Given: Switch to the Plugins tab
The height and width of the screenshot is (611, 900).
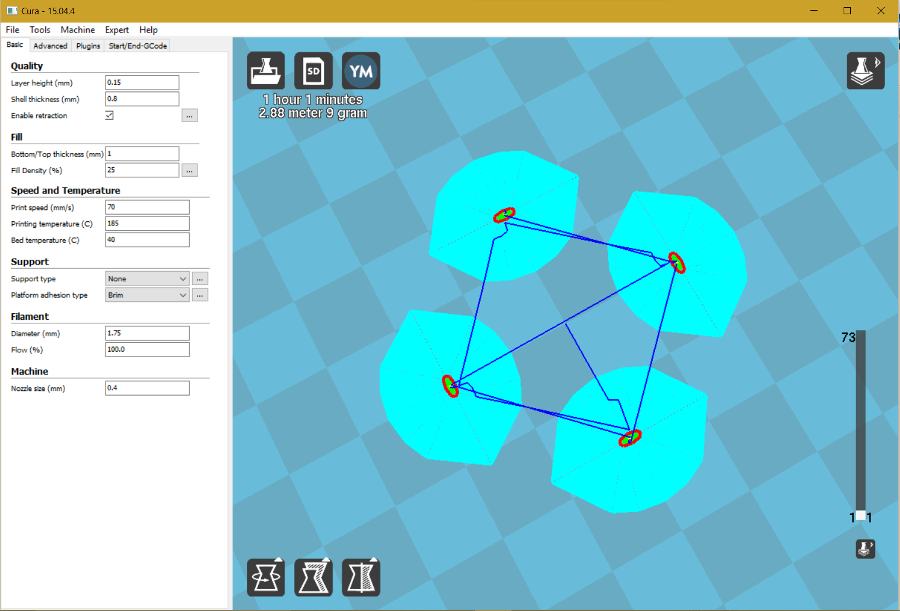Looking at the screenshot, I should (88, 45).
